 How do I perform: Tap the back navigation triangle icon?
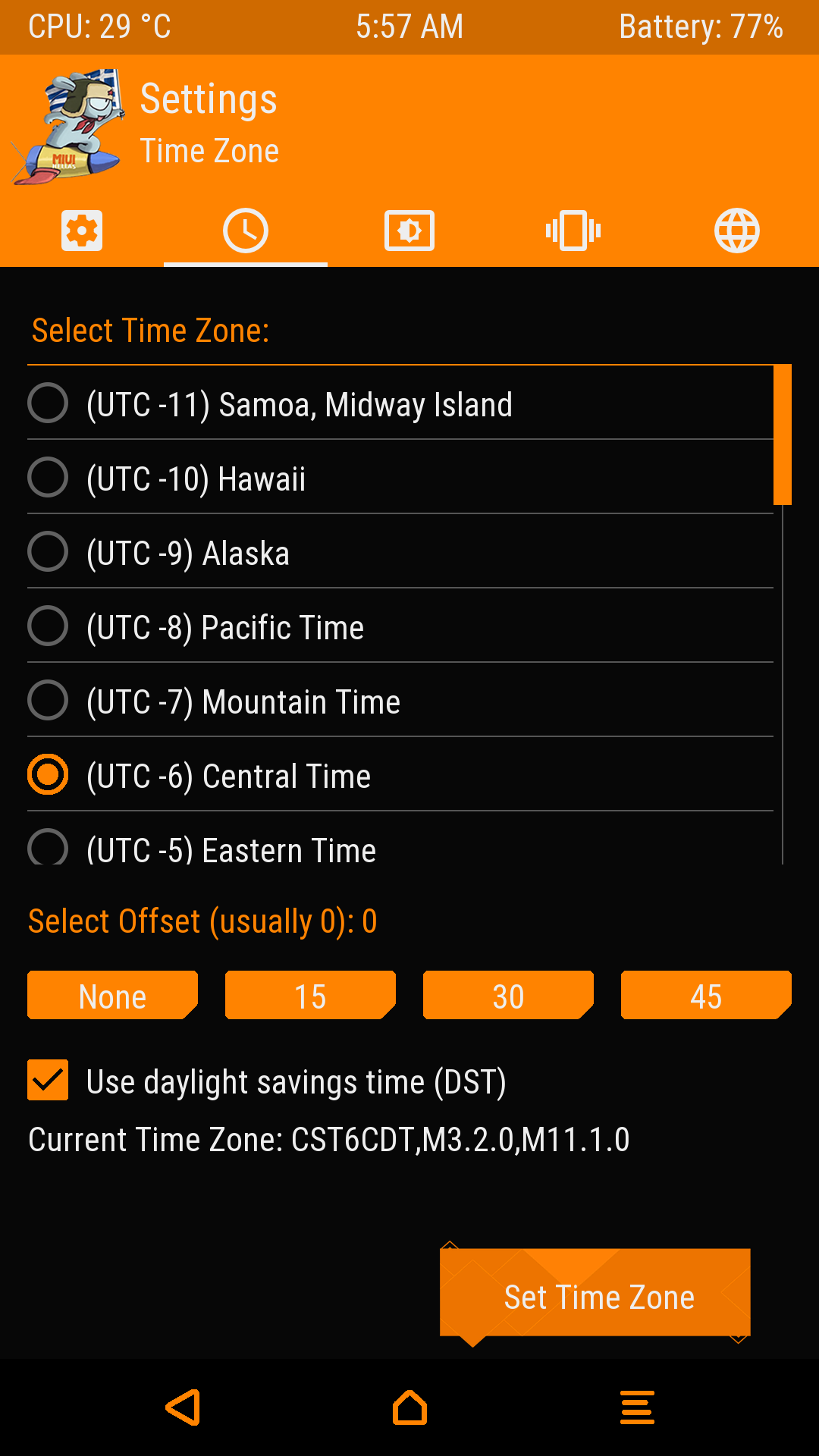point(184,1407)
